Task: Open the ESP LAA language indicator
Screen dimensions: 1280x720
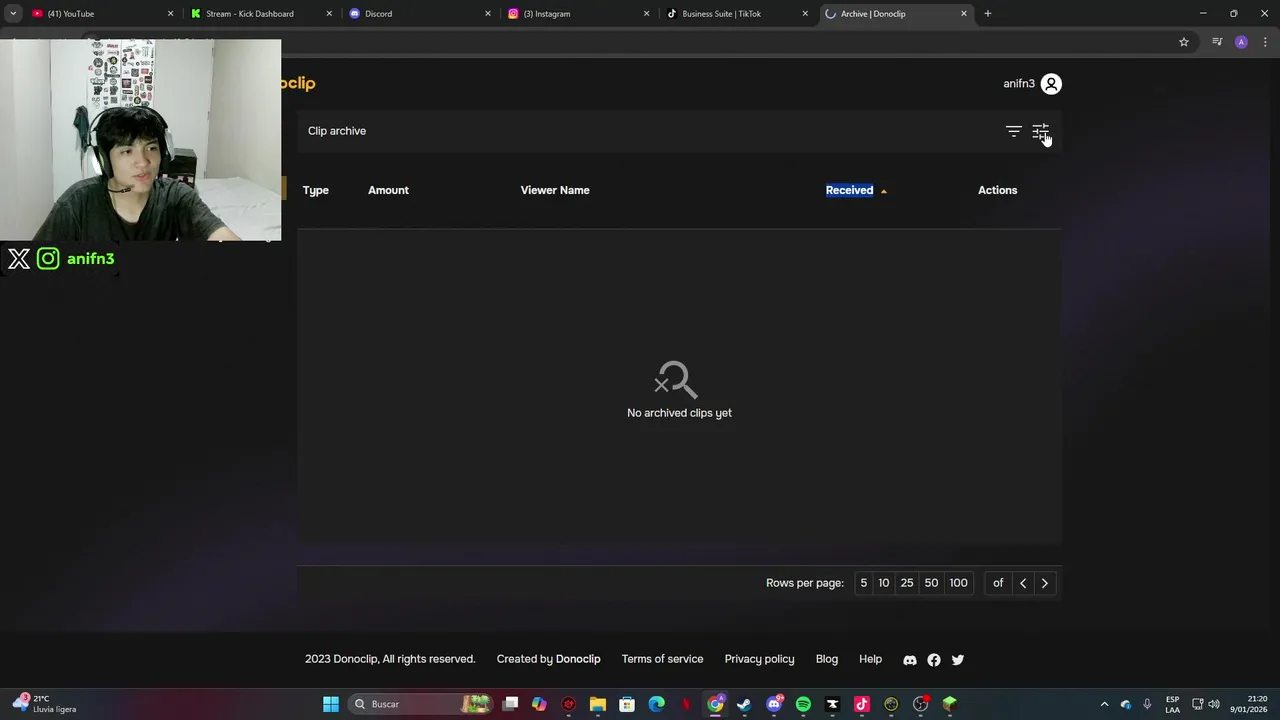Action: pos(1172,704)
